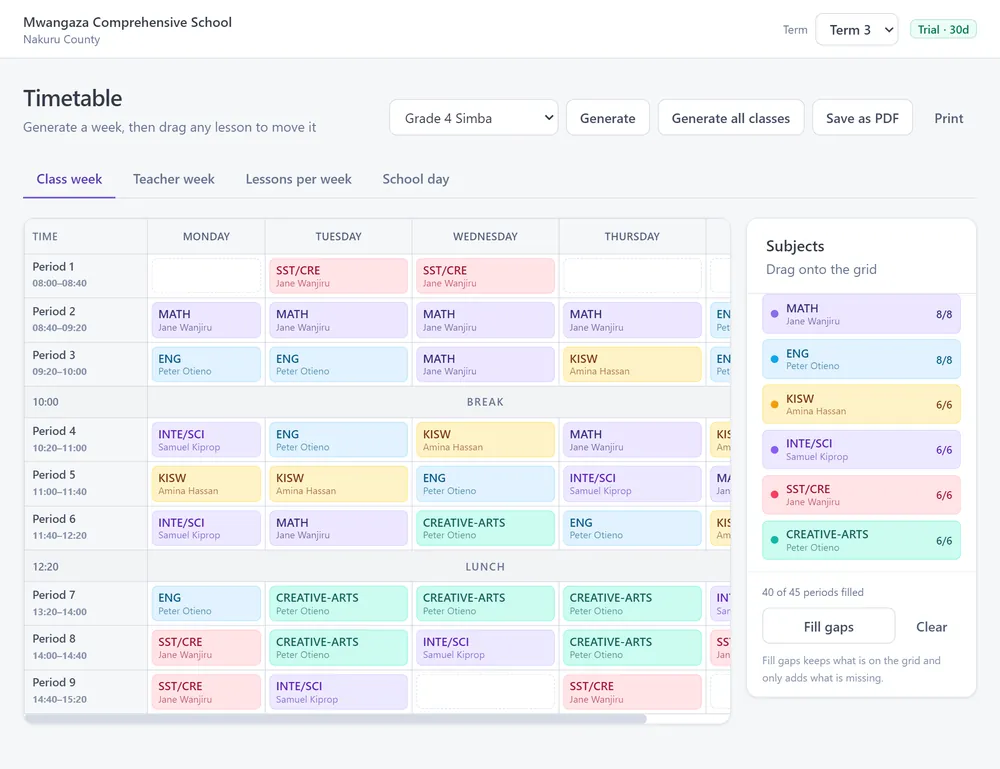Viewport: 1000px width, 769px height.
Task: Select Monday Period 9 SST/CRE lesson
Action: [x=206, y=691]
